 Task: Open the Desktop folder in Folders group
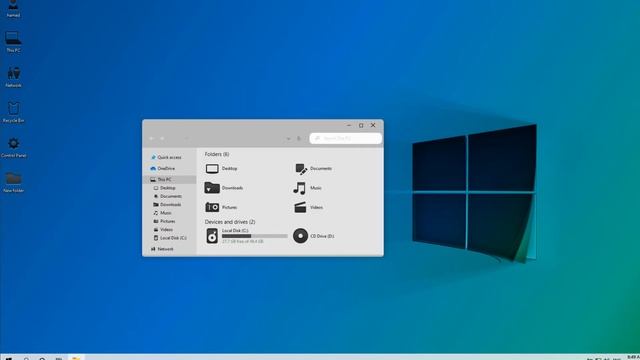[x=221, y=168]
